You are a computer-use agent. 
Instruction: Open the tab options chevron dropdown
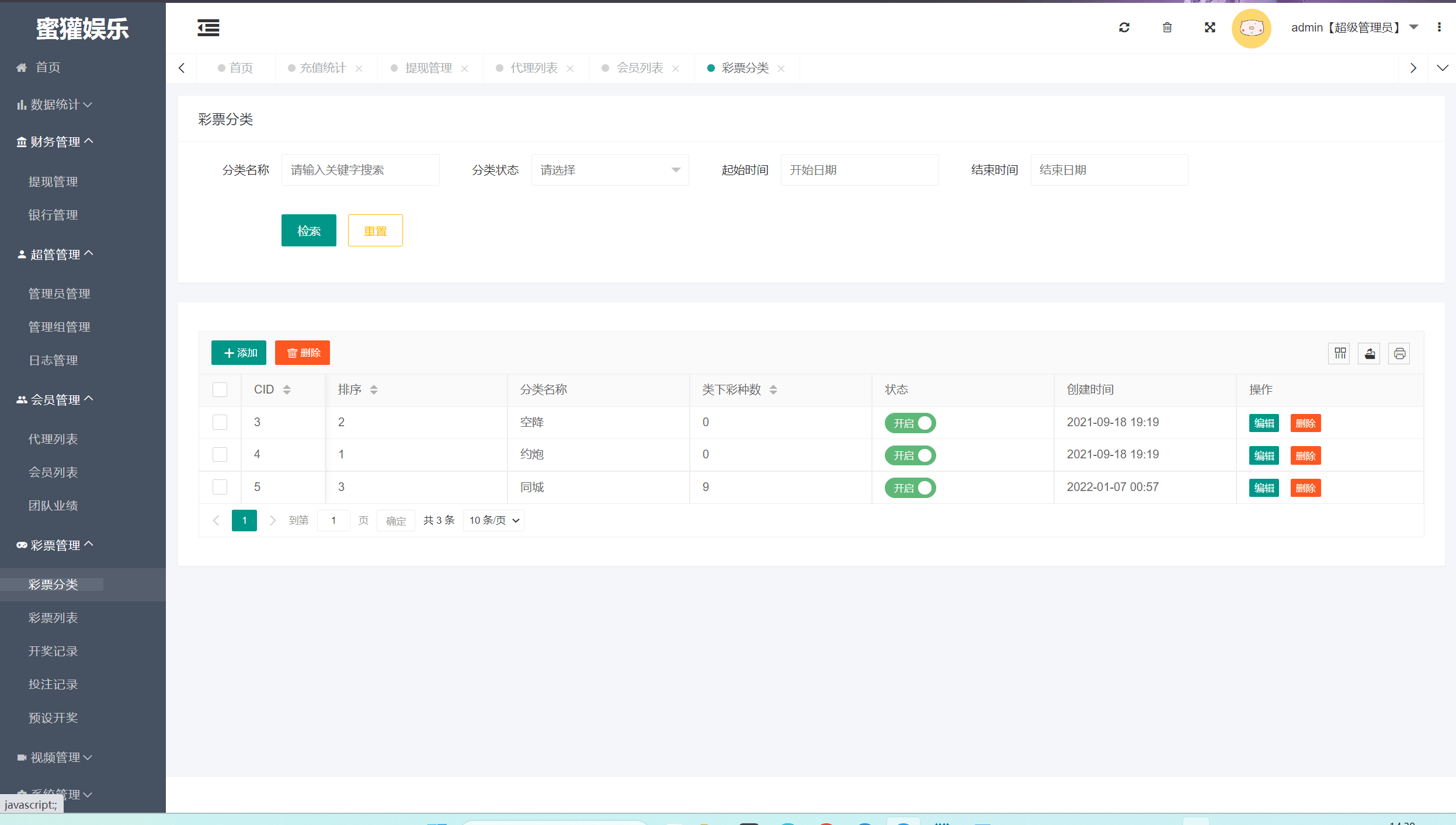[x=1442, y=68]
